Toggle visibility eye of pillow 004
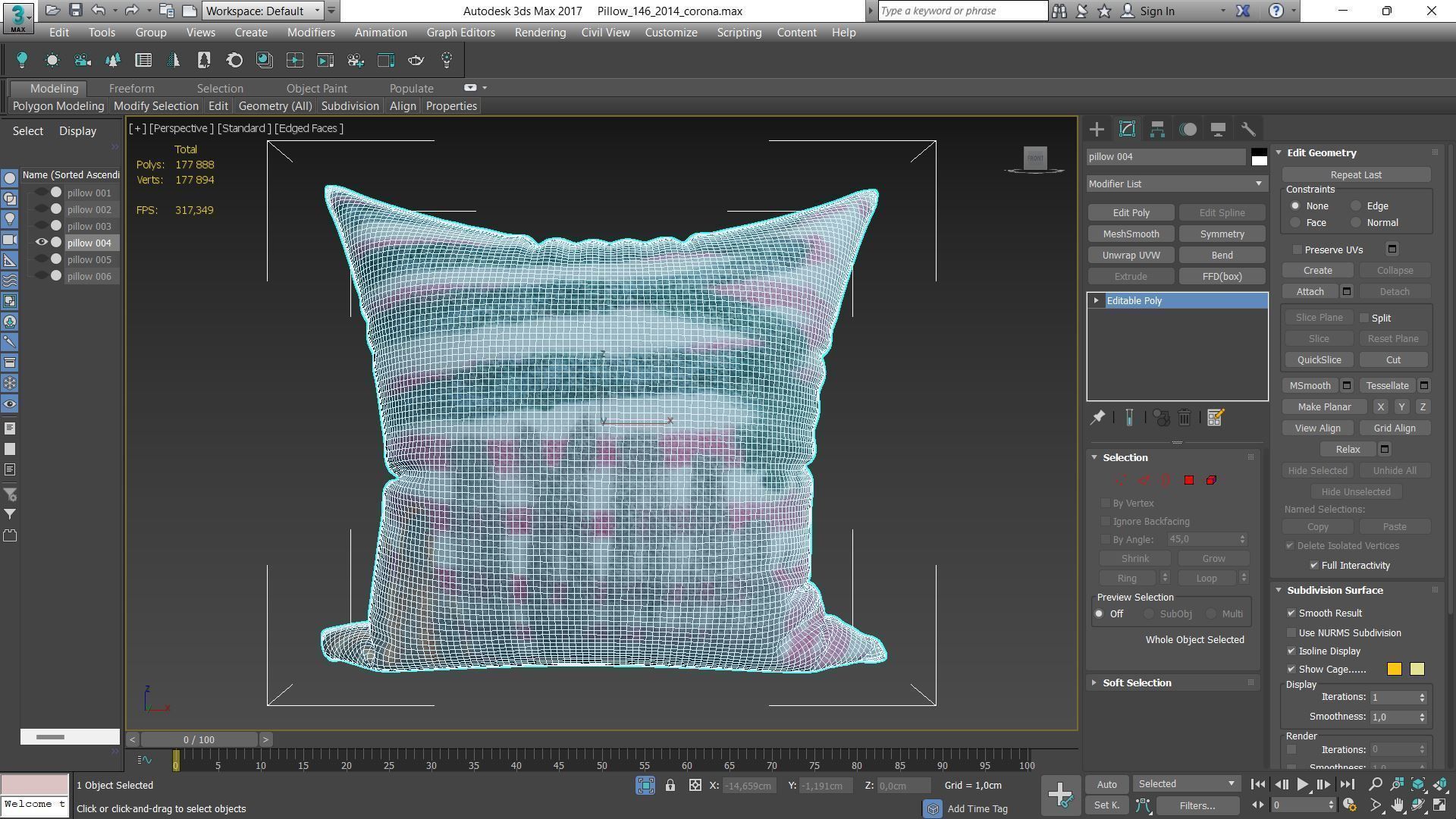Image resolution: width=1456 pixels, height=819 pixels. [x=42, y=243]
